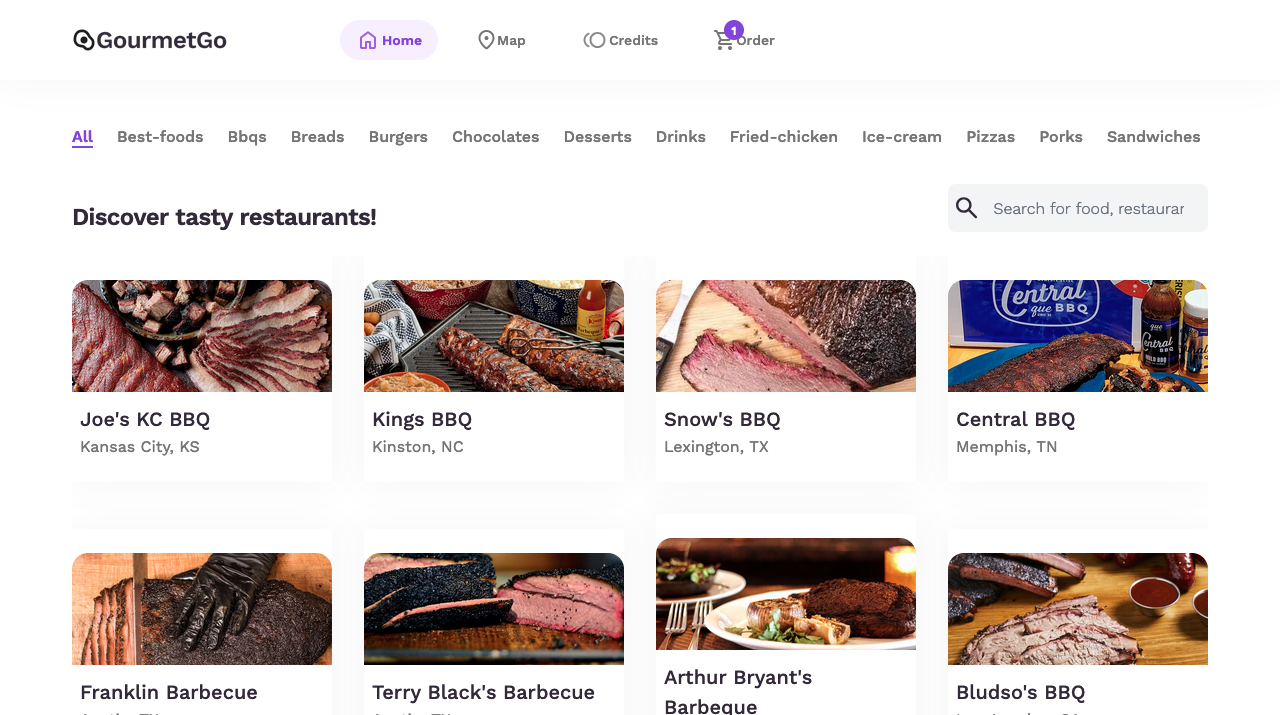This screenshot has height=715, width=1280.
Task: Filter by Fried-chicken
Action: pyautogui.click(x=783, y=137)
